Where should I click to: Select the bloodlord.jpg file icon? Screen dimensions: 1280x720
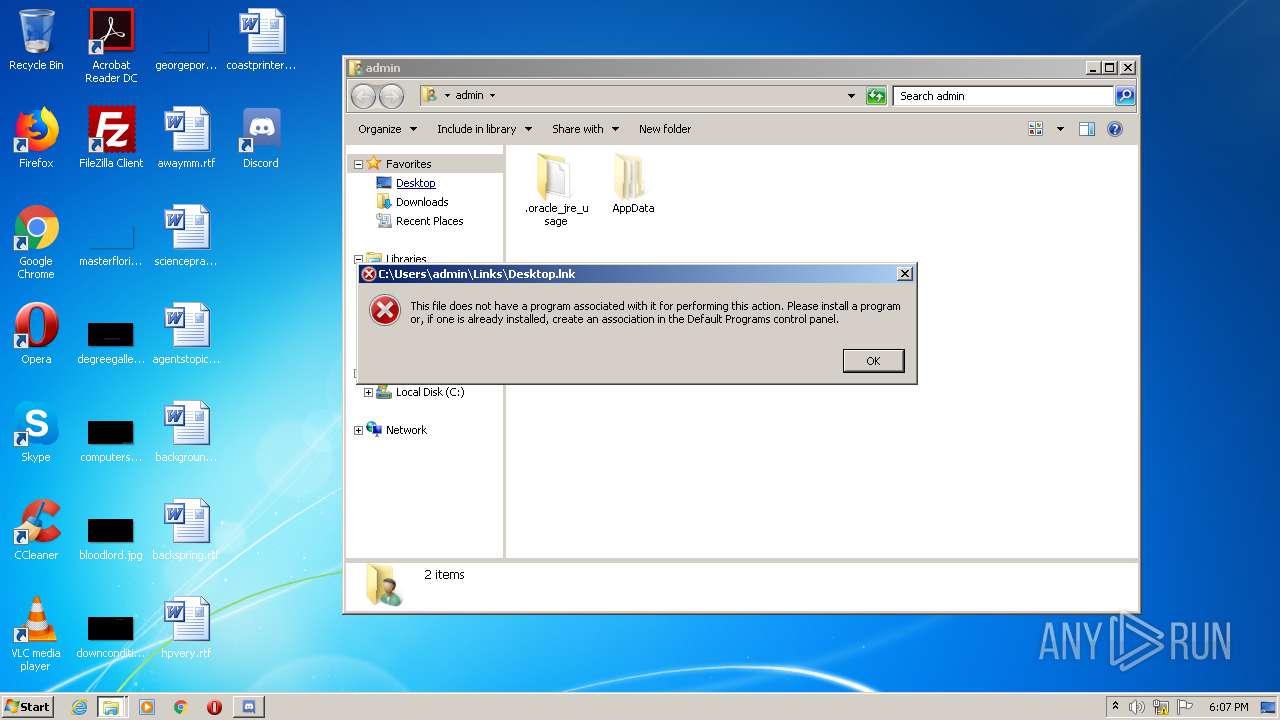point(111,538)
